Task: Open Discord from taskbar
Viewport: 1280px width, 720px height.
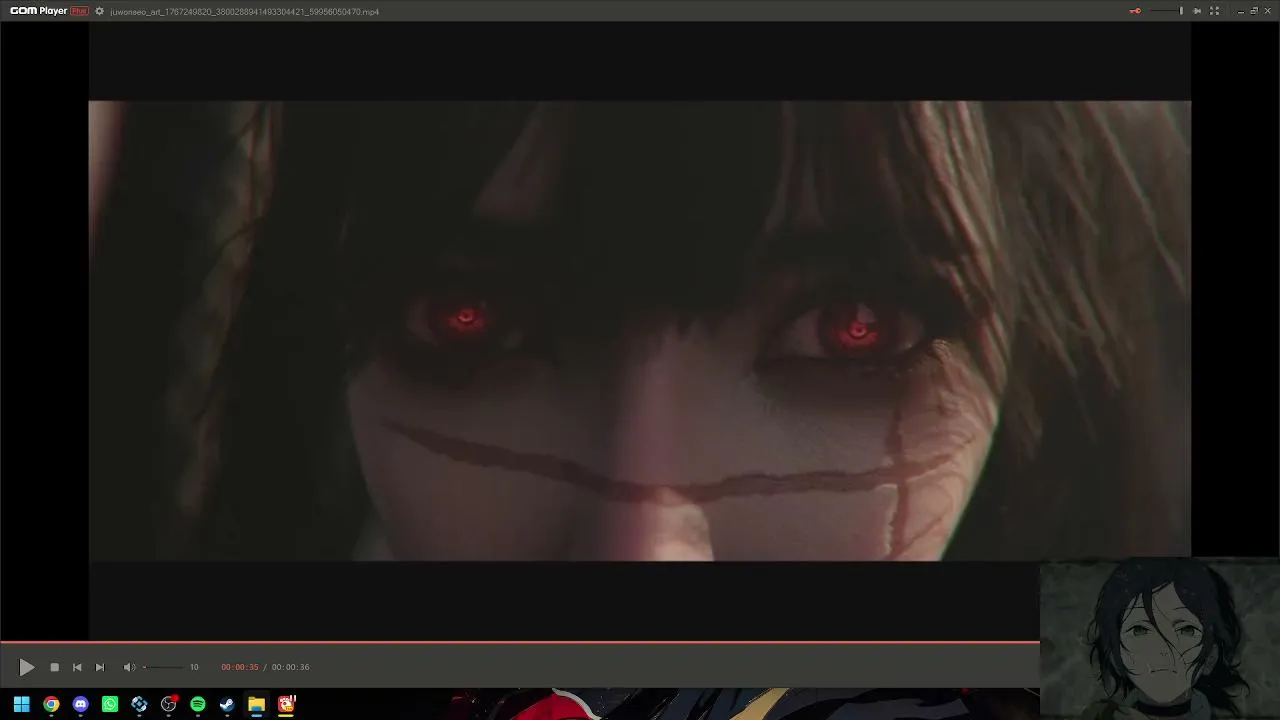Action: pyautogui.click(x=81, y=704)
